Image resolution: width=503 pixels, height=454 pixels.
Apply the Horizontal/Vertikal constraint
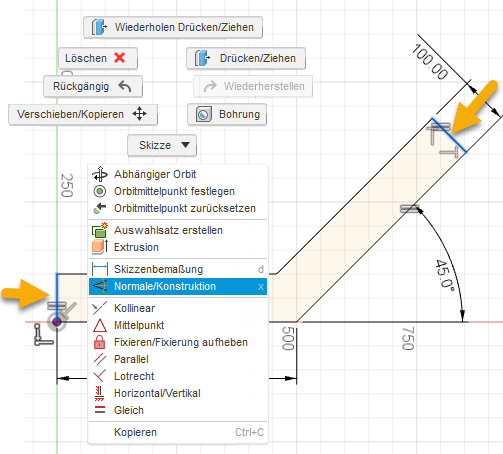(x=178, y=393)
